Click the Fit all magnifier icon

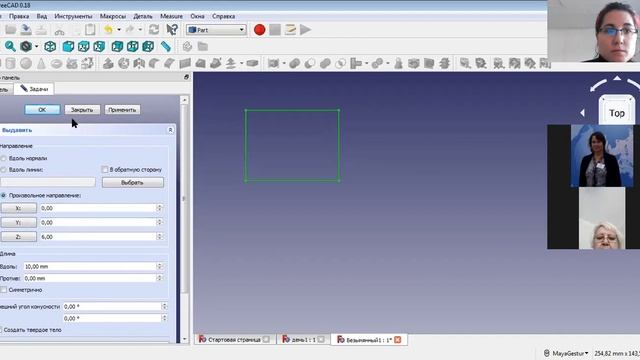[x=10, y=47]
